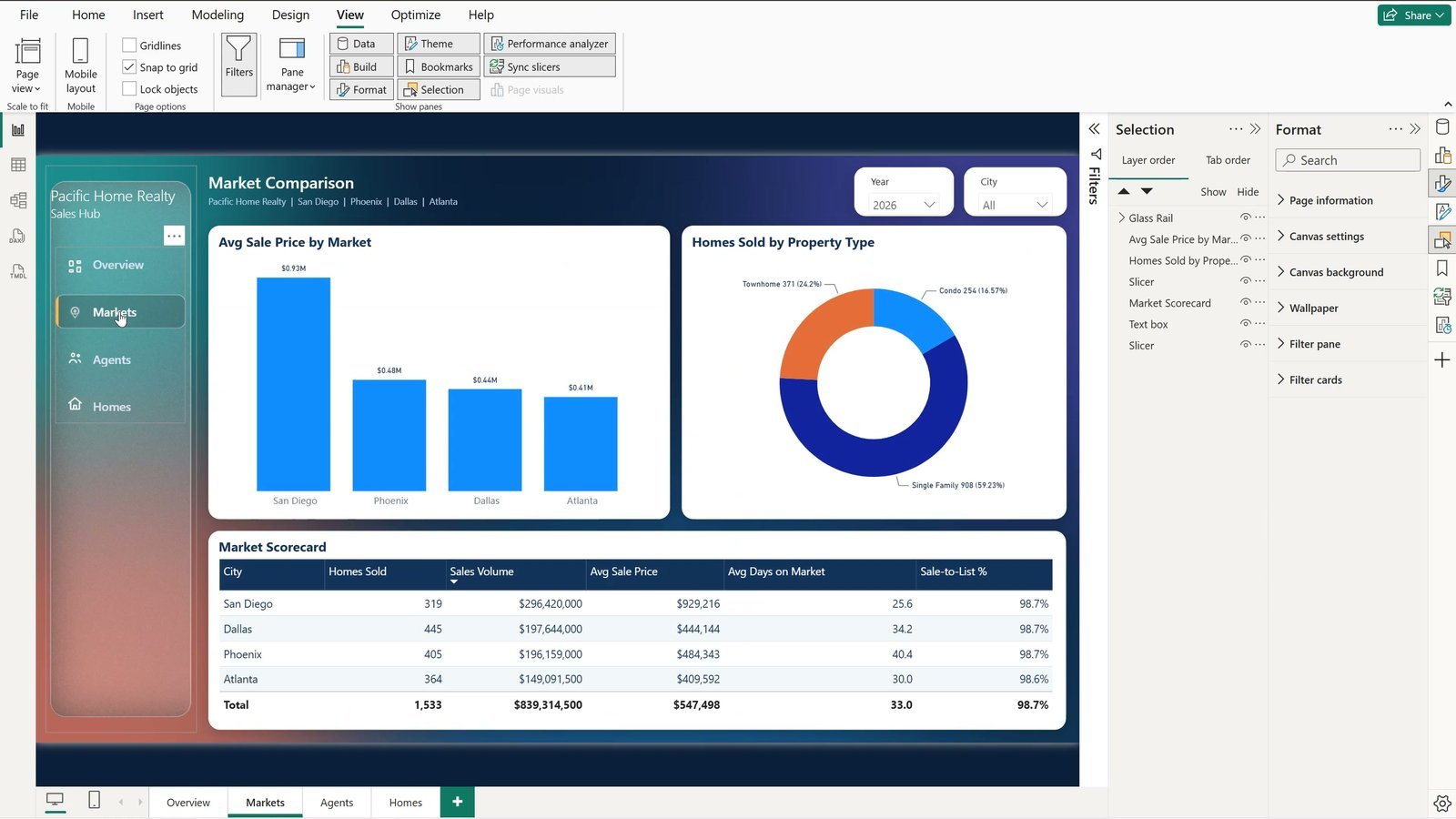Switch to Table view in left rail

click(17, 165)
